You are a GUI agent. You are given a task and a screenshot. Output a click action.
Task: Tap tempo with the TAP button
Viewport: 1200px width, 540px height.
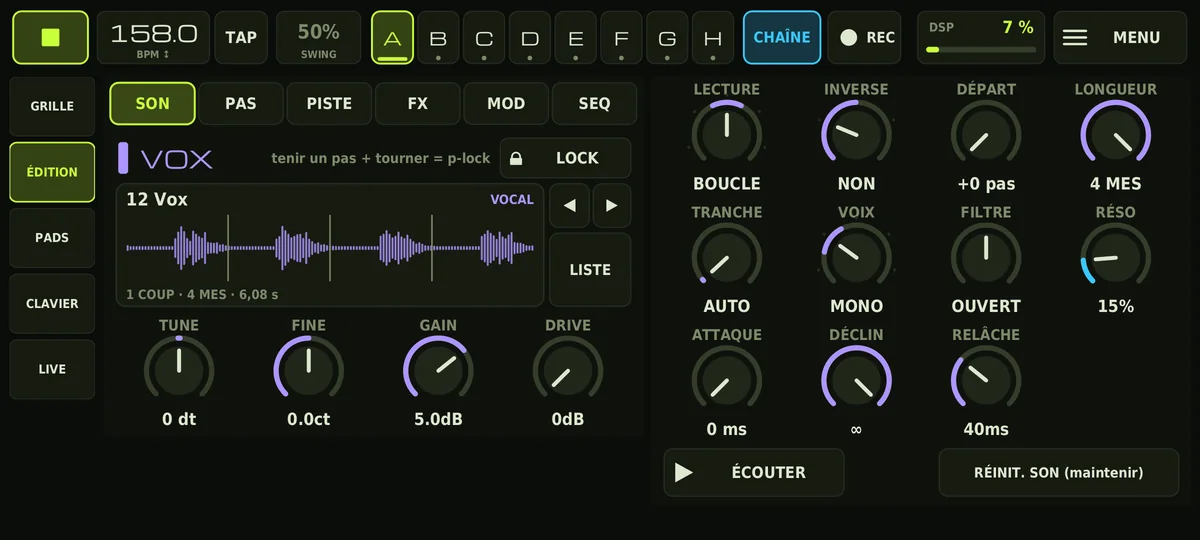coord(241,37)
